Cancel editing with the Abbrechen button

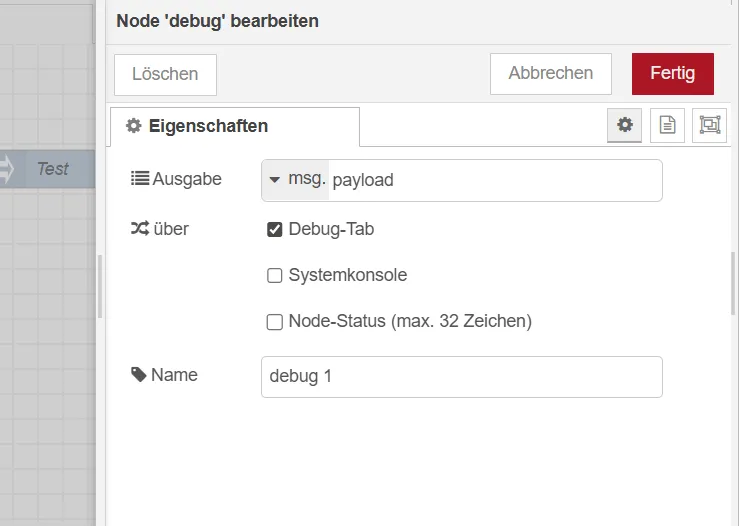tap(550, 74)
